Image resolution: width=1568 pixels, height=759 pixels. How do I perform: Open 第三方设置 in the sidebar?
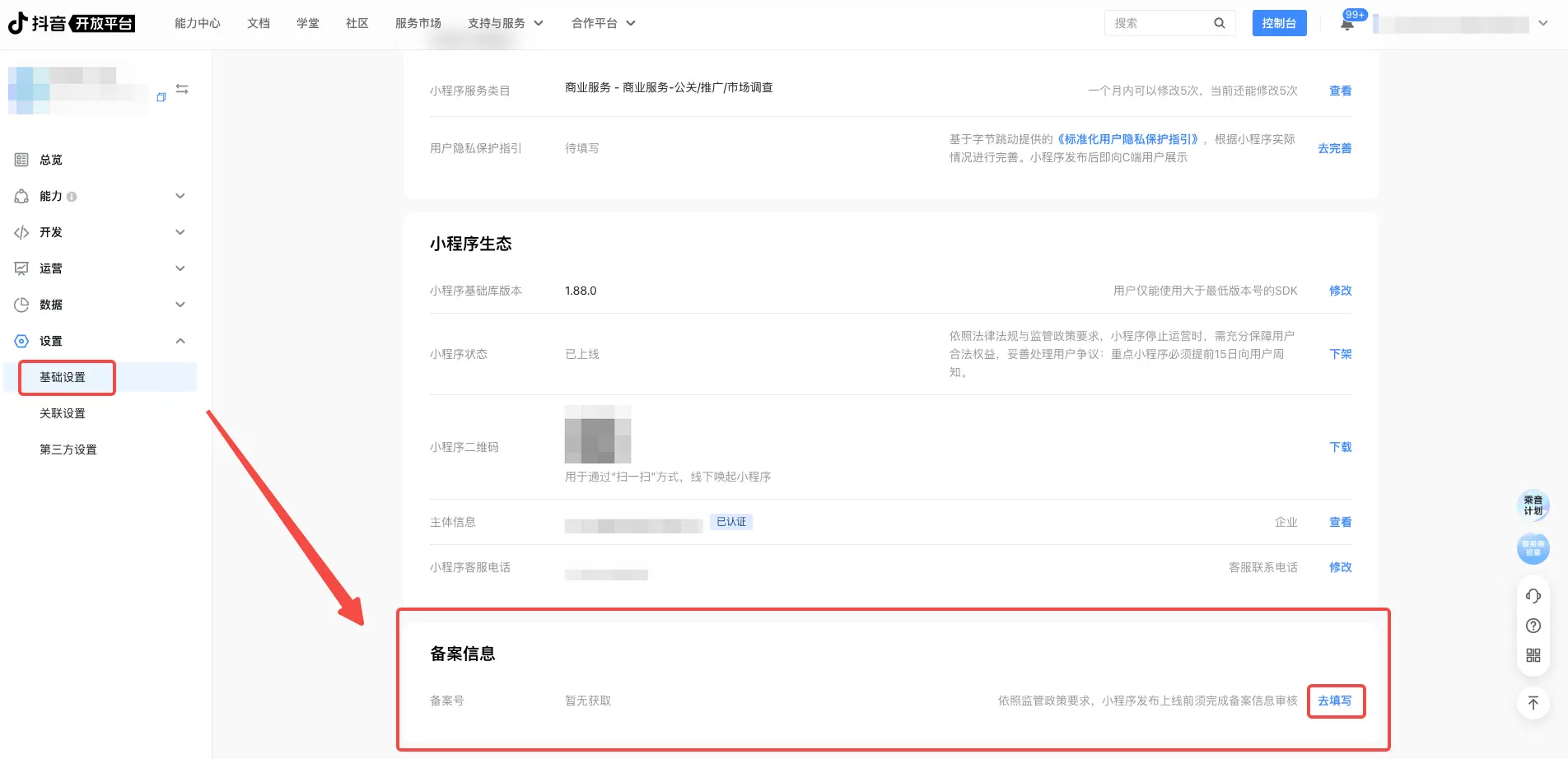[x=68, y=449]
